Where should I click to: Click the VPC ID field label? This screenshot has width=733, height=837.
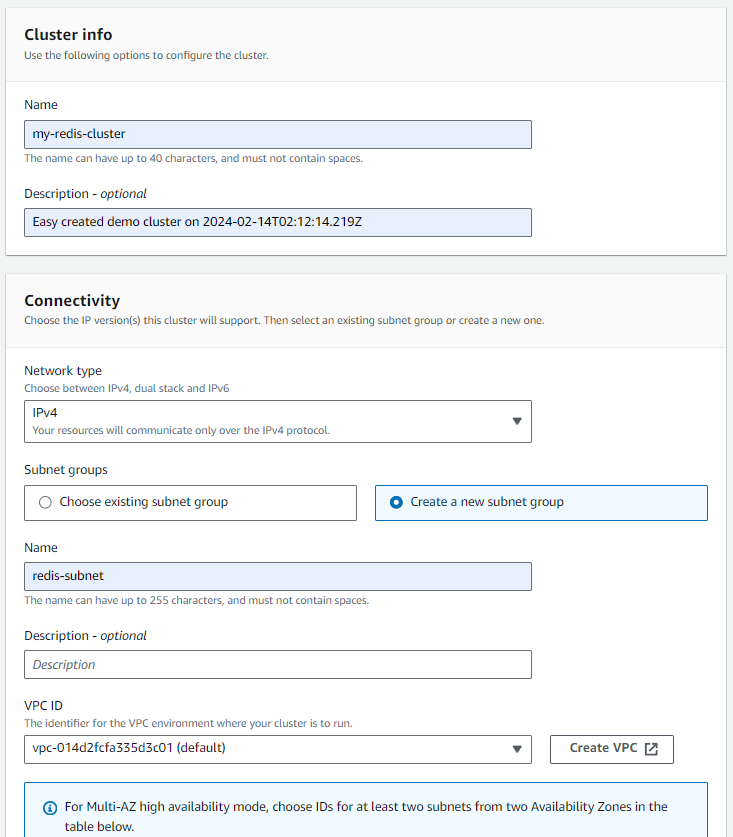(x=43, y=706)
